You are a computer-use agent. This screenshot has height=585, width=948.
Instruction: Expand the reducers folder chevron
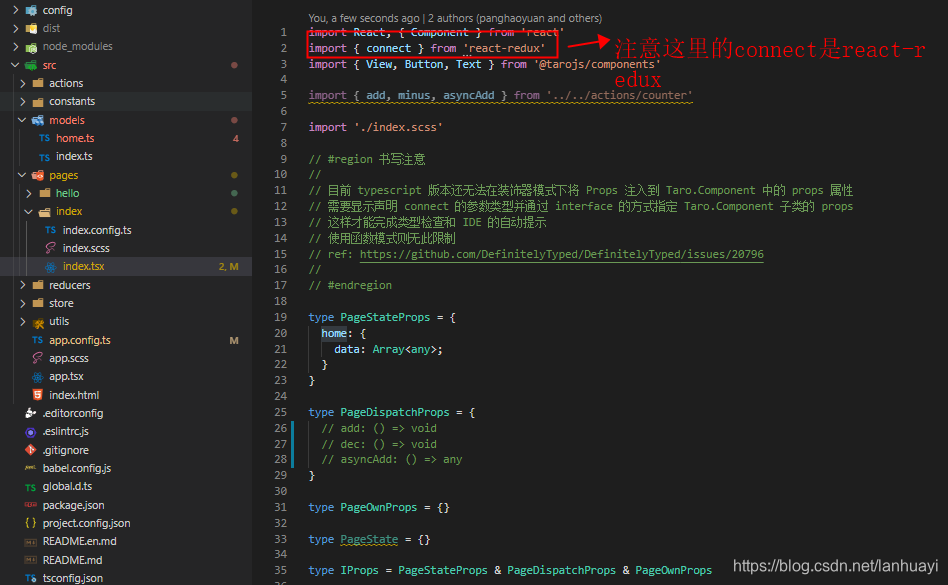click(23, 285)
